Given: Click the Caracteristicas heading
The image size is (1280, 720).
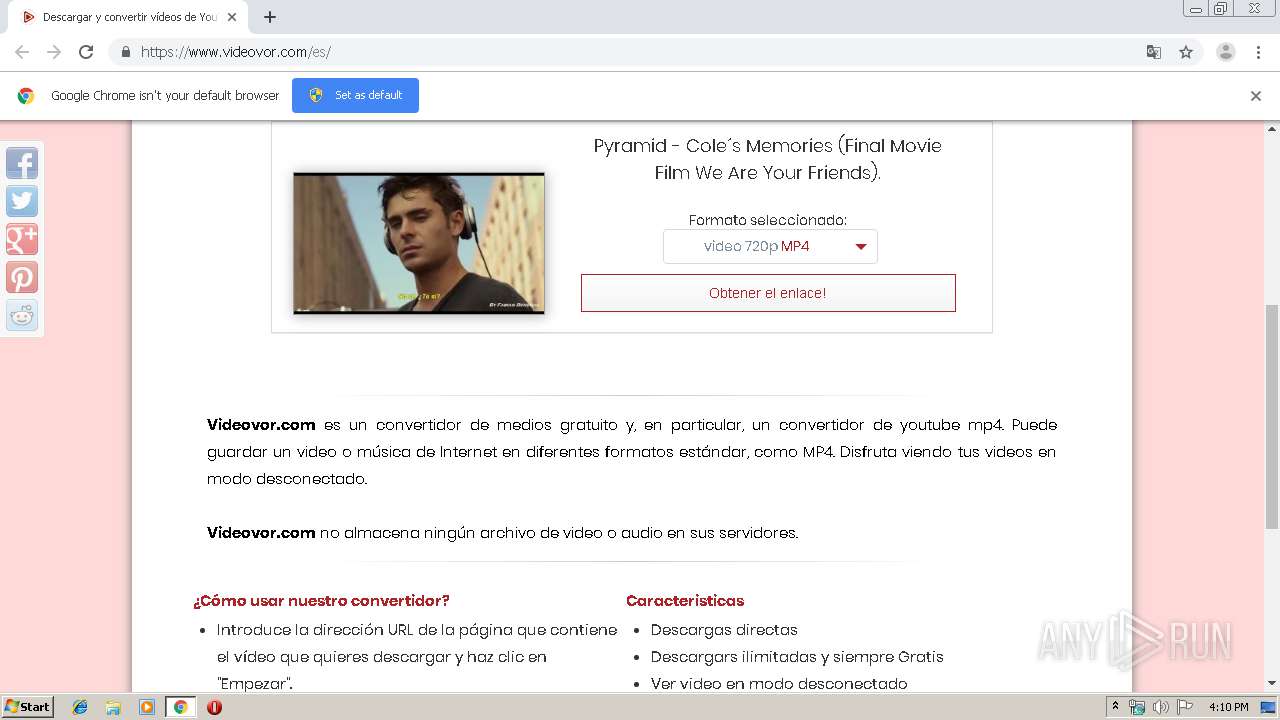Looking at the screenshot, I should click(685, 601).
